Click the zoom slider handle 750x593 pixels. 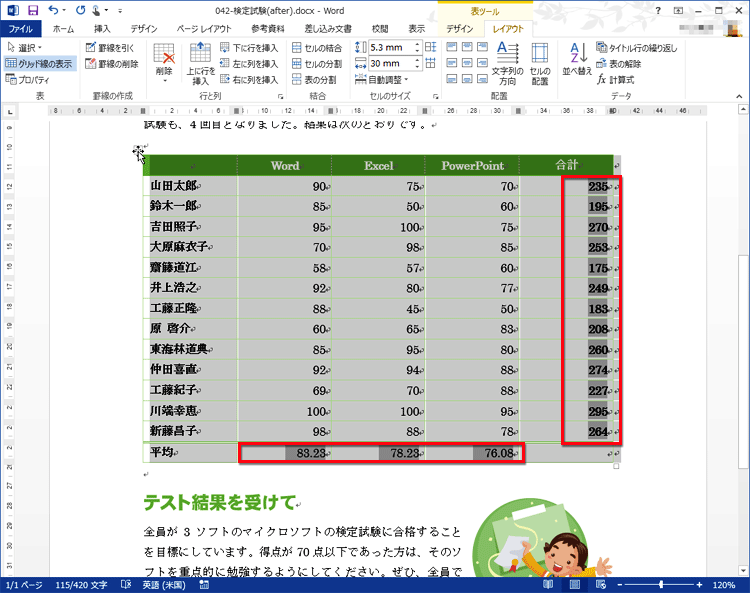(x=661, y=584)
